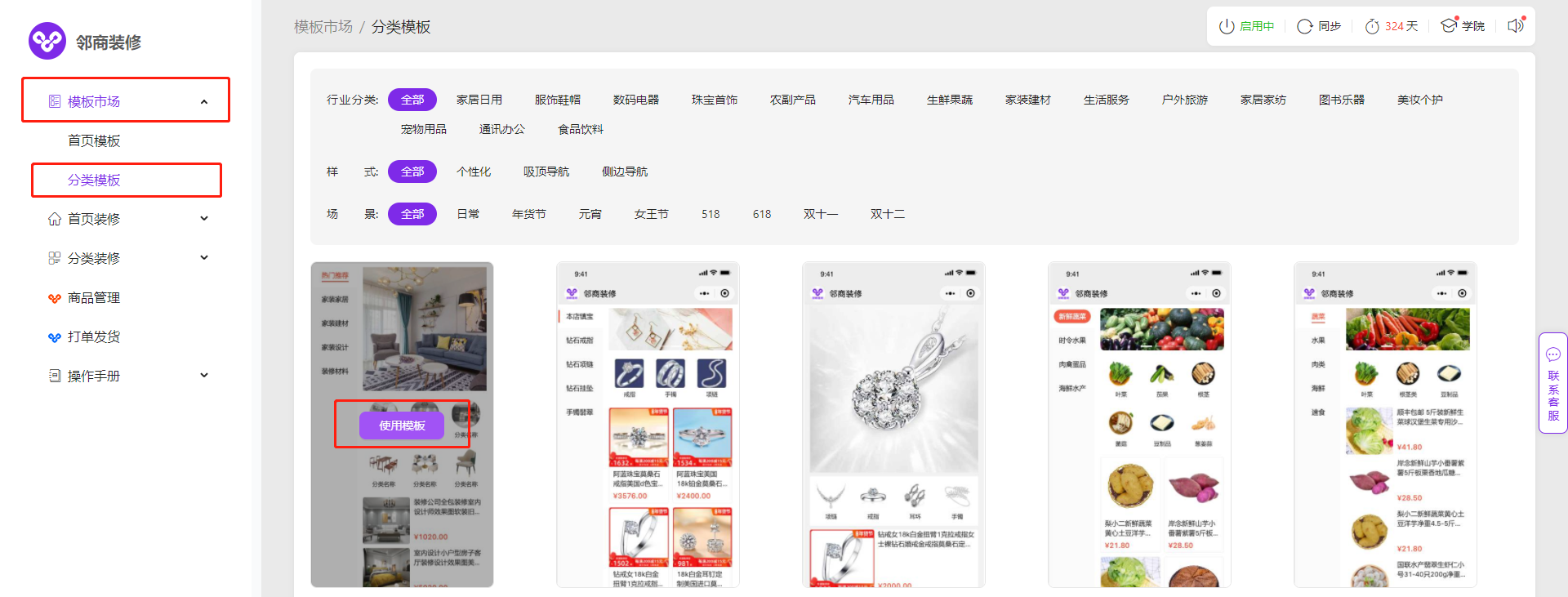Filter industry by 图书乐器
The width and height of the screenshot is (1568, 597).
tap(1342, 100)
